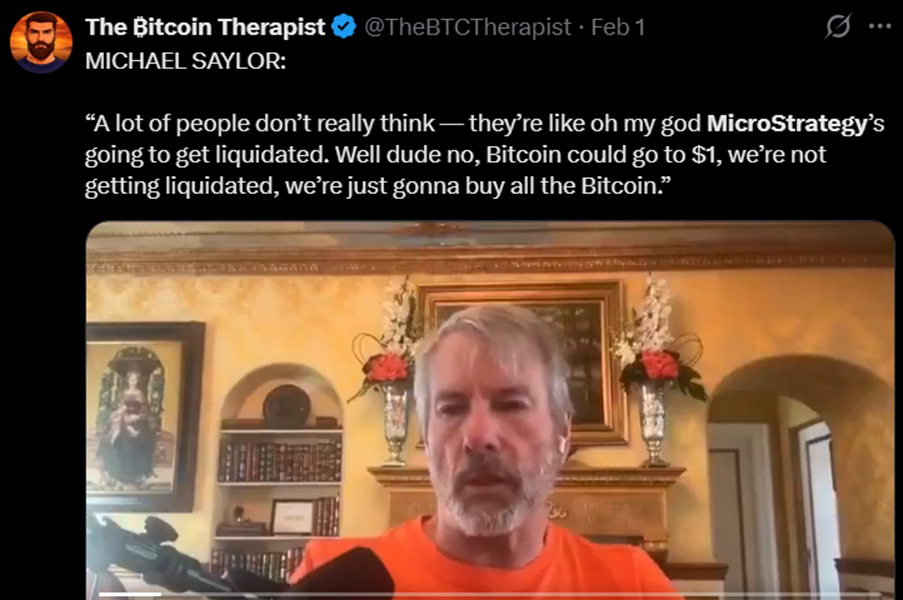Screen dimensions: 903x600
Task: Click the last line ending 'all the Bitcoin.'
Action: (378, 186)
